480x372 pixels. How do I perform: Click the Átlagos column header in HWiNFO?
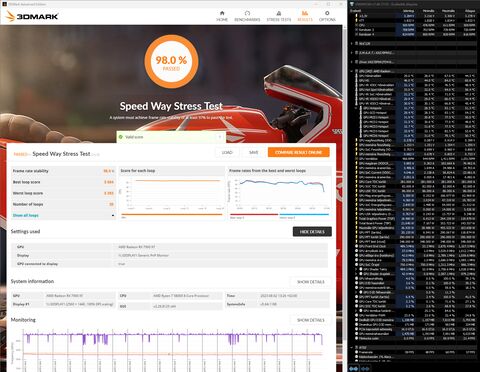click(470, 11)
